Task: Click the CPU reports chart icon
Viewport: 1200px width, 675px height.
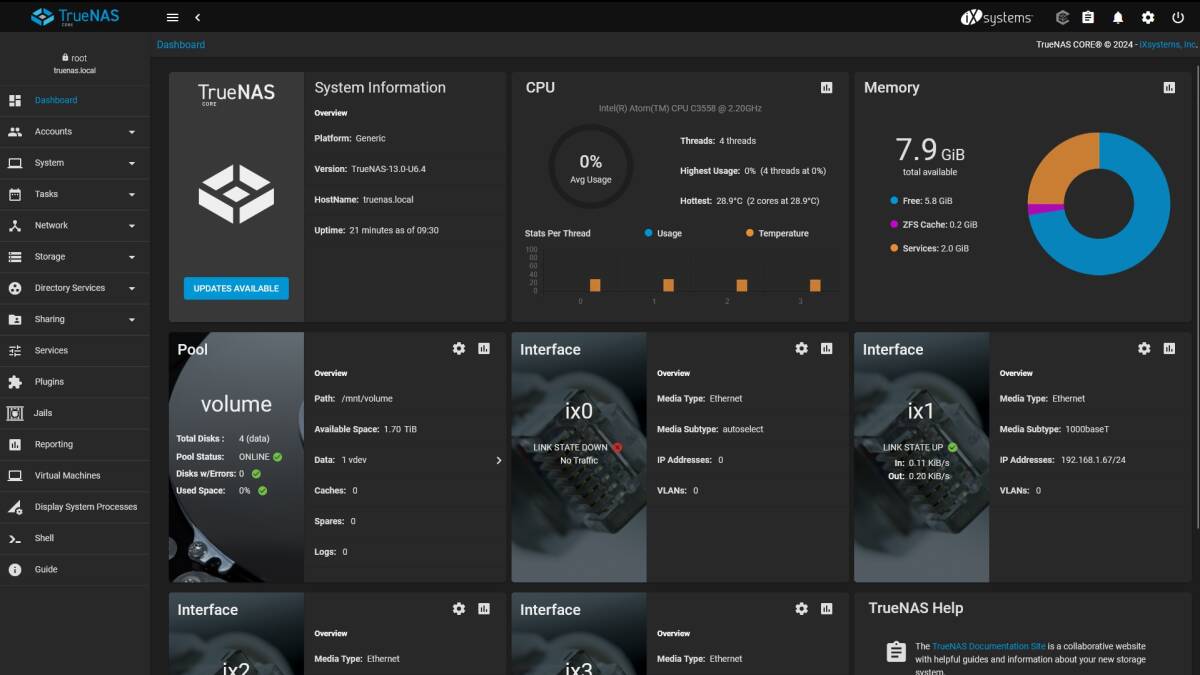Action: tap(826, 88)
